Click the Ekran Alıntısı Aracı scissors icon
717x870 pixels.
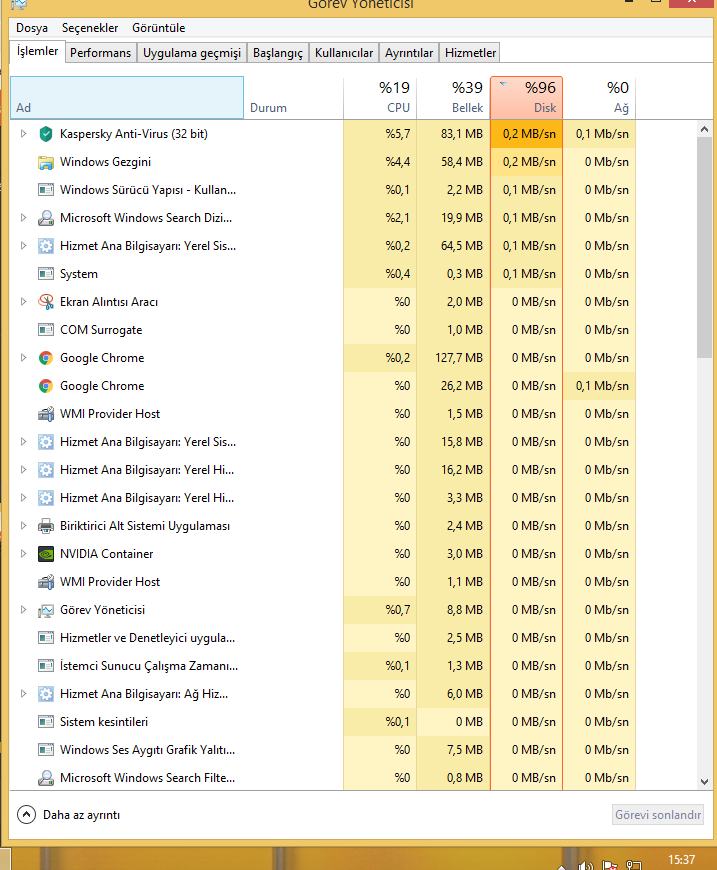click(x=46, y=302)
